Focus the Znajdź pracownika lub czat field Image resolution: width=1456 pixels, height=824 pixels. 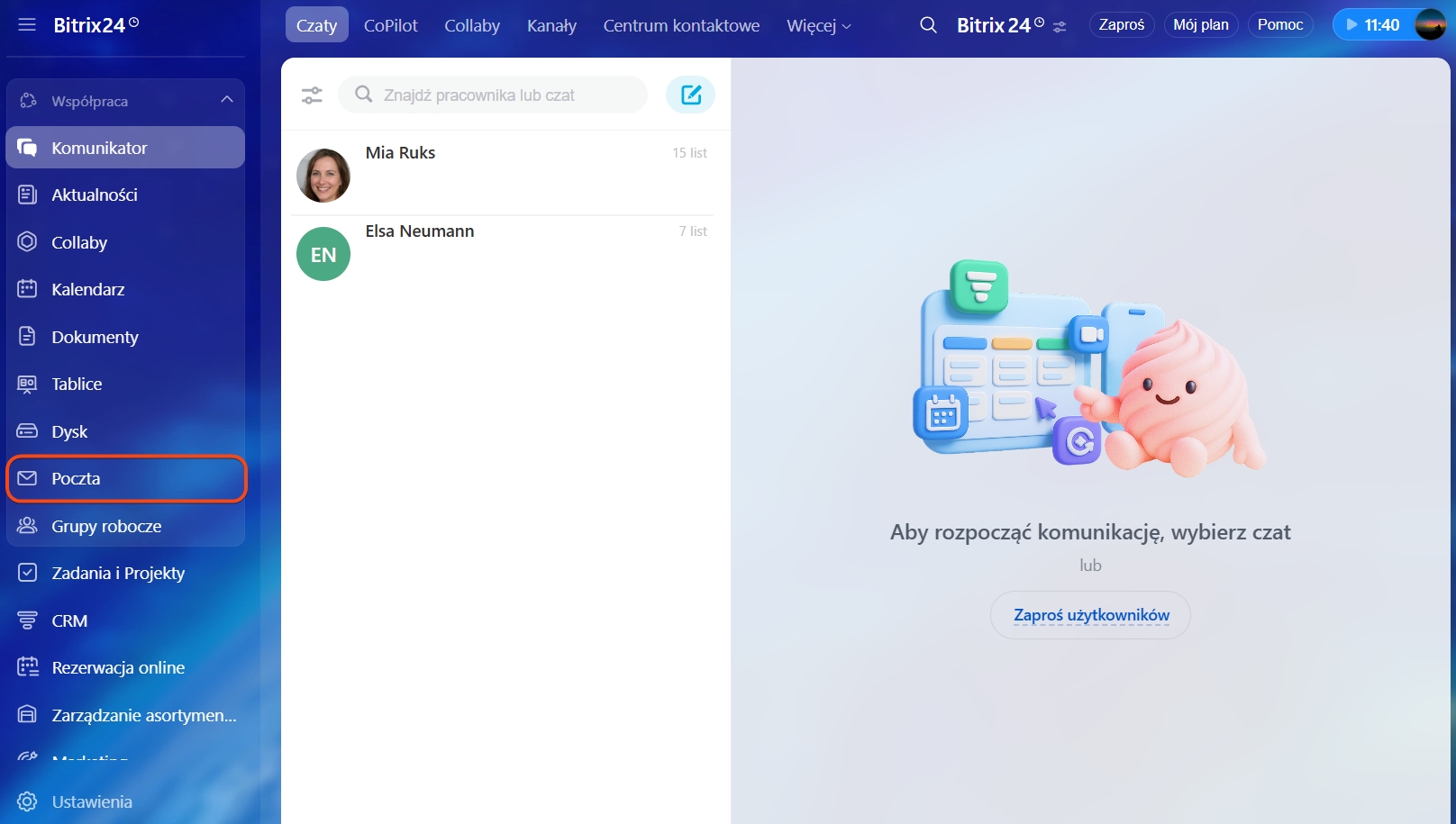point(493,95)
